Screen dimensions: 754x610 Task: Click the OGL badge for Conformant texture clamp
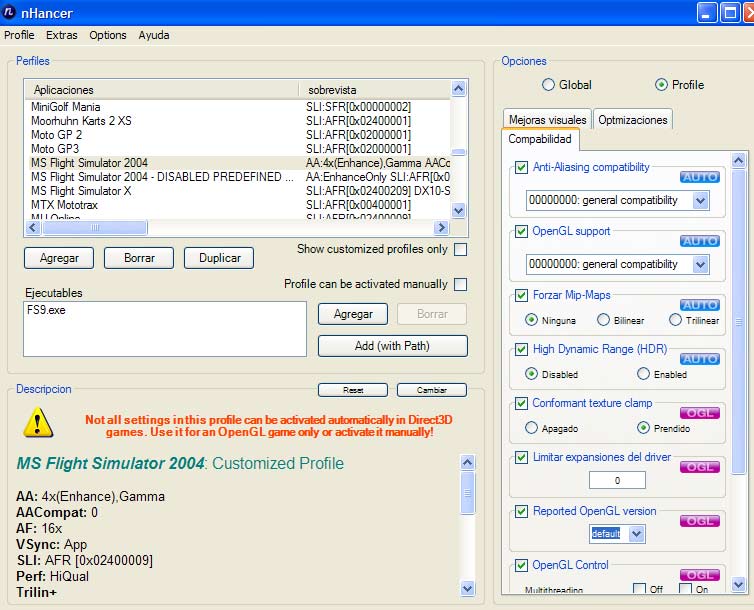(x=700, y=413)
